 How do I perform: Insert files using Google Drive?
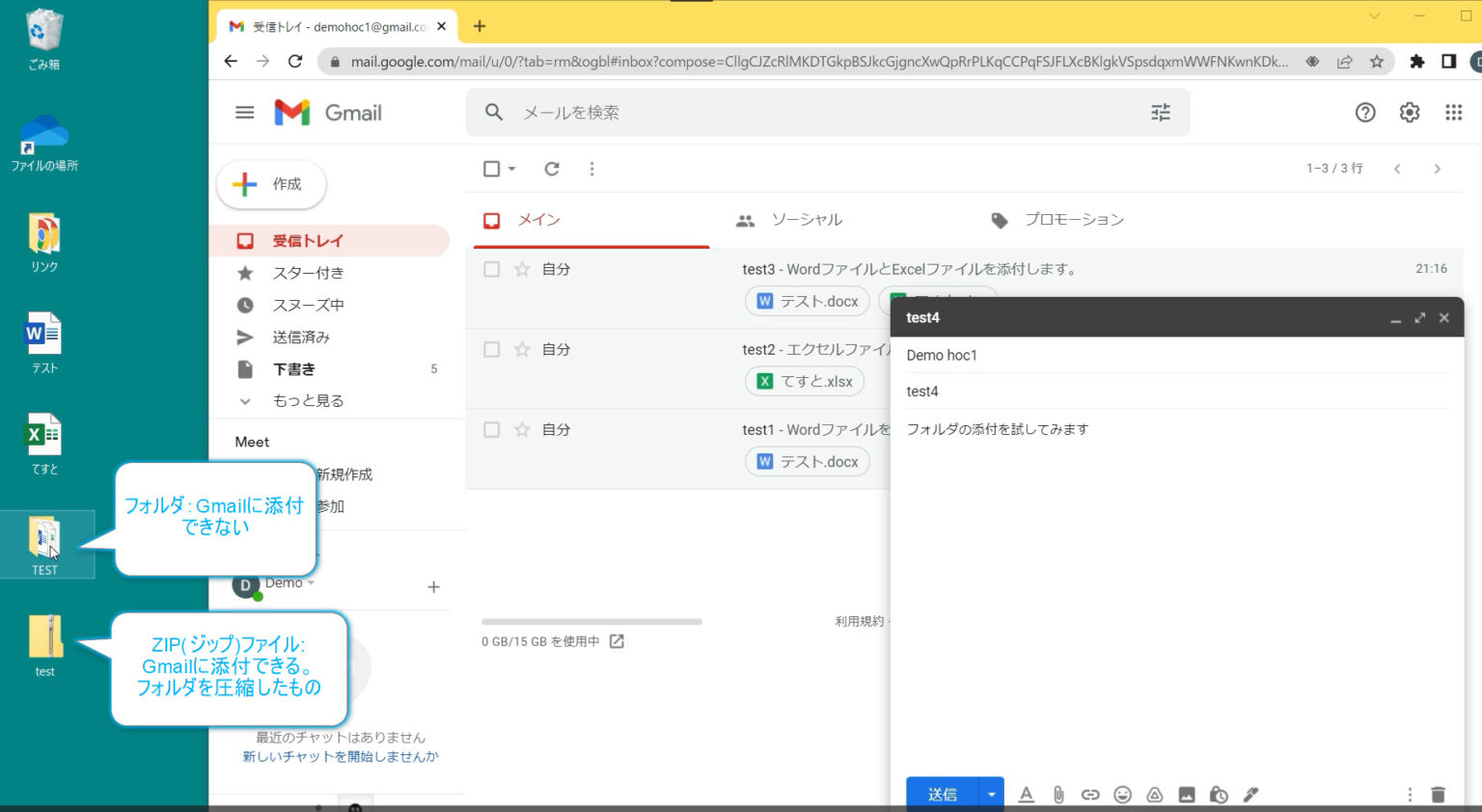[x=1155, y=795]
